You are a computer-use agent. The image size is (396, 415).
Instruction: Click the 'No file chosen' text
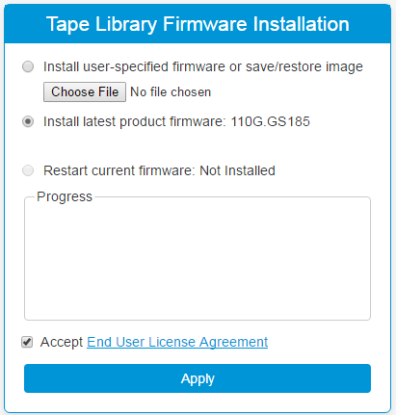click(x=171, y=92)
